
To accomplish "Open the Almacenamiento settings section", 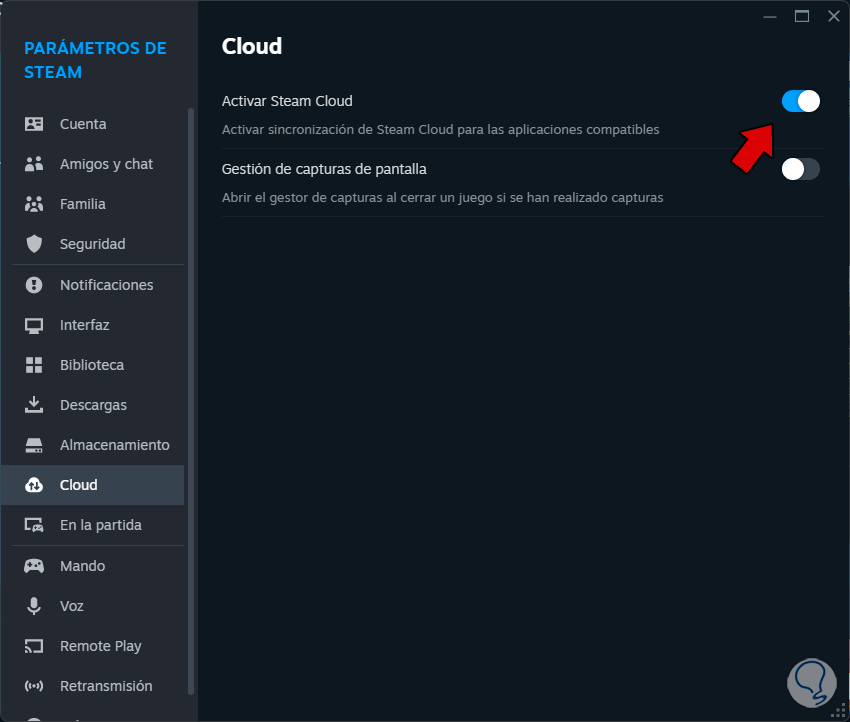I will tap(114, 445).
